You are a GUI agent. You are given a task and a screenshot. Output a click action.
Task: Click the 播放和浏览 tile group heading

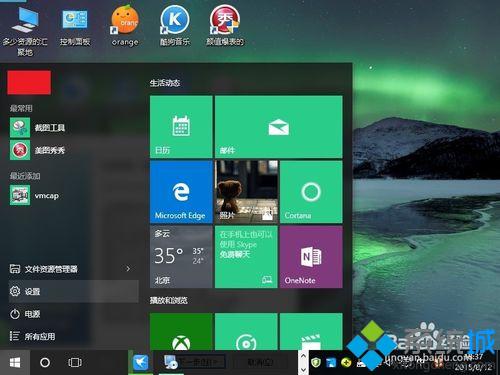point(169,300)
